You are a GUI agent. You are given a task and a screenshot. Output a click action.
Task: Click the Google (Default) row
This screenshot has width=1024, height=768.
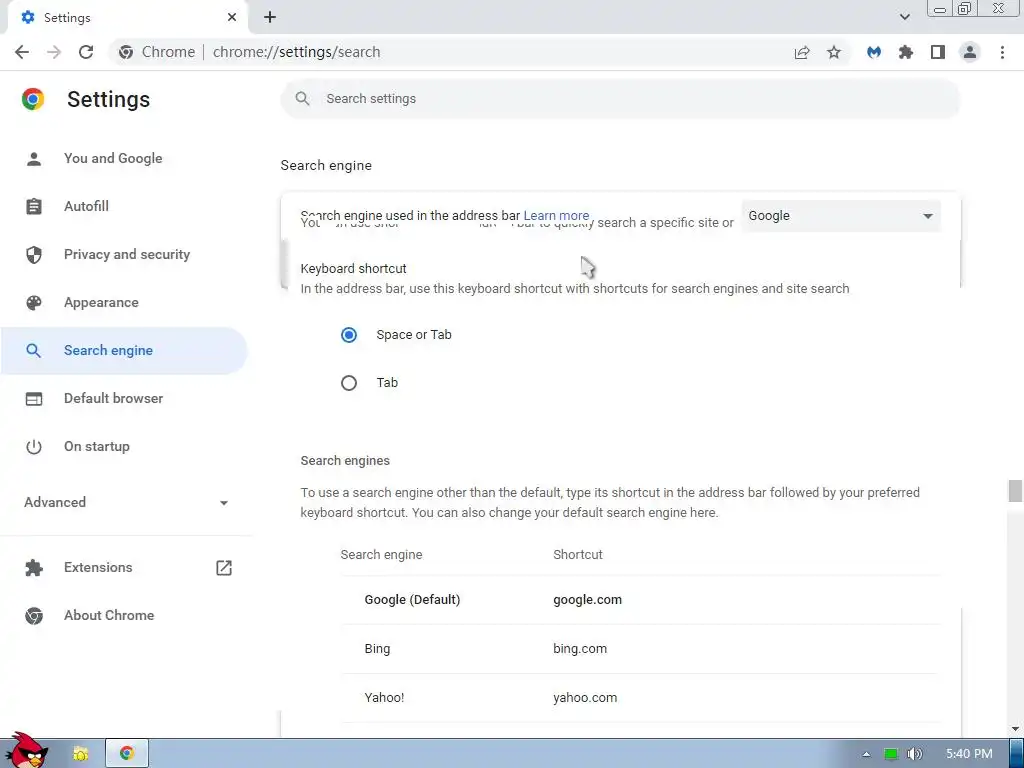click(x=640, y=600)
